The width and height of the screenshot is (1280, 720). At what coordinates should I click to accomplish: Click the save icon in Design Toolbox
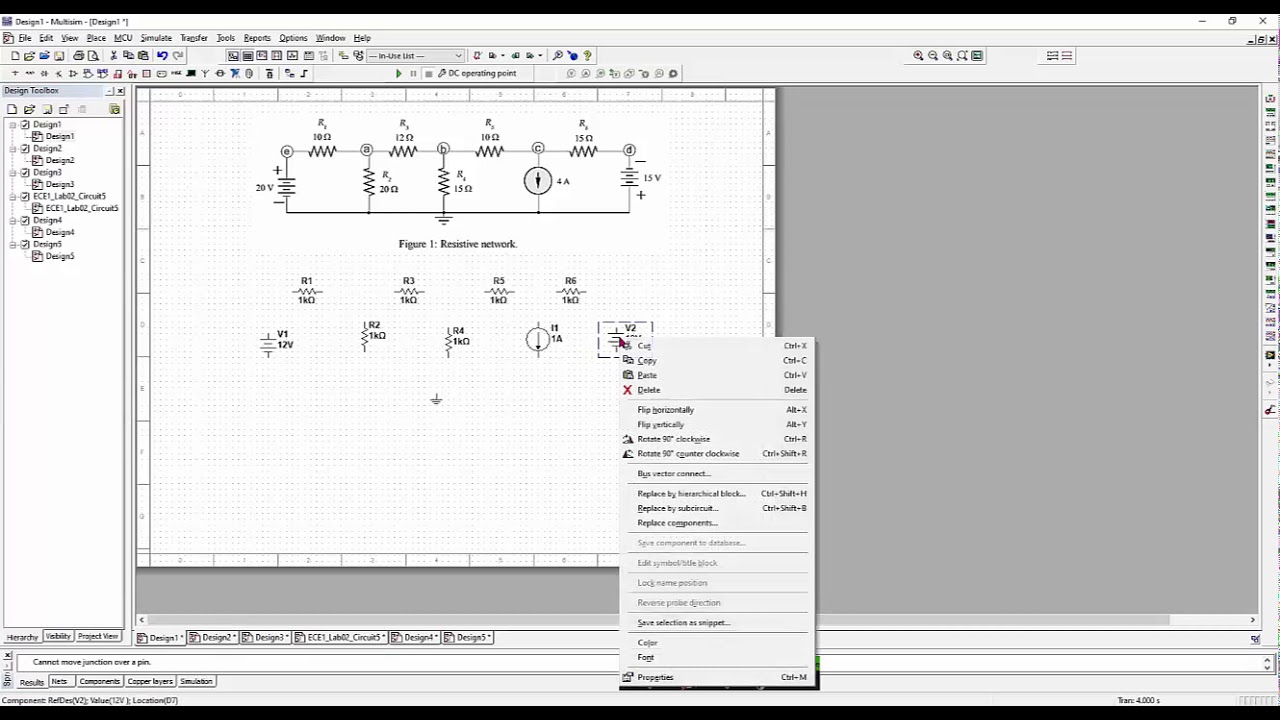[47, 109]
